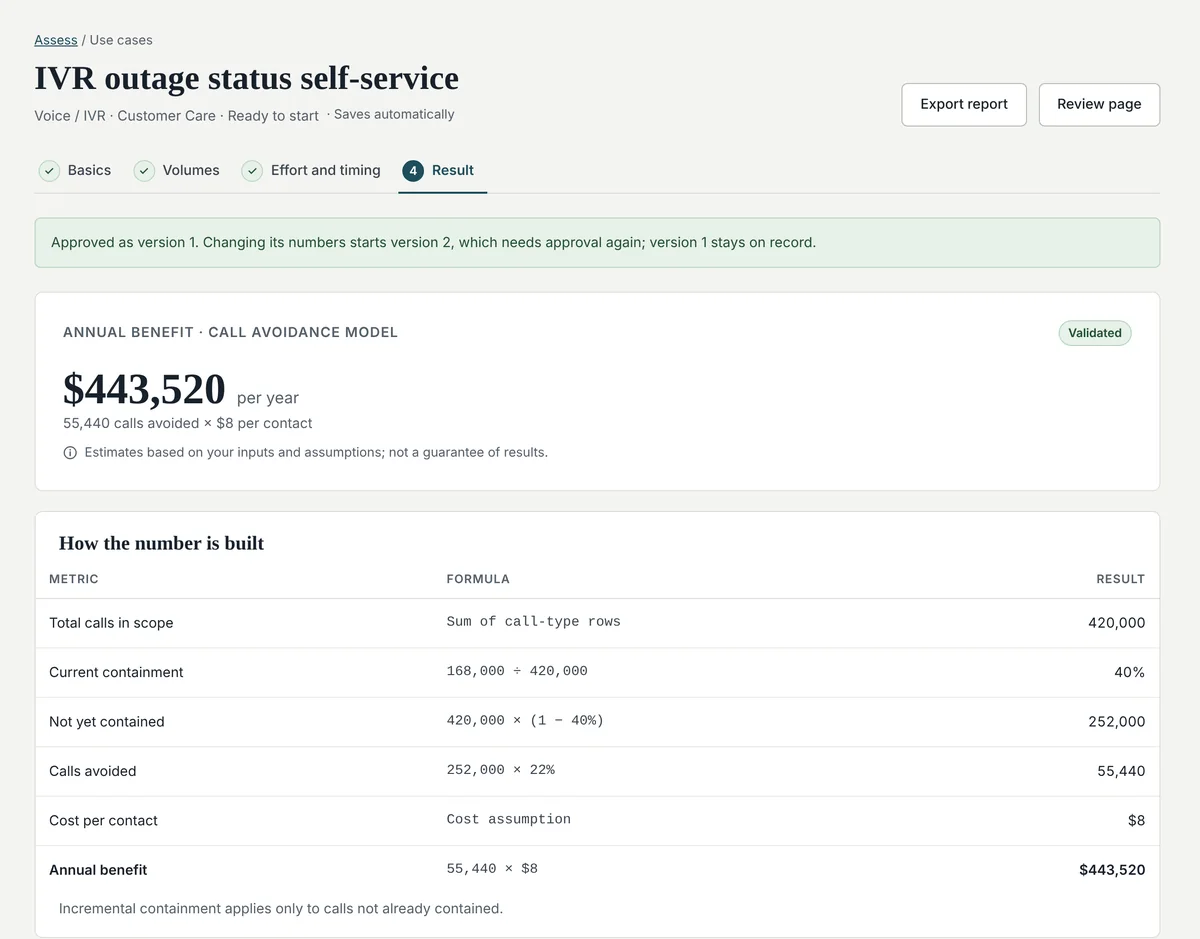Click the approved version 1 notice banner
The width and height of the screenshot is (1200, 939).
pos(597,243)
